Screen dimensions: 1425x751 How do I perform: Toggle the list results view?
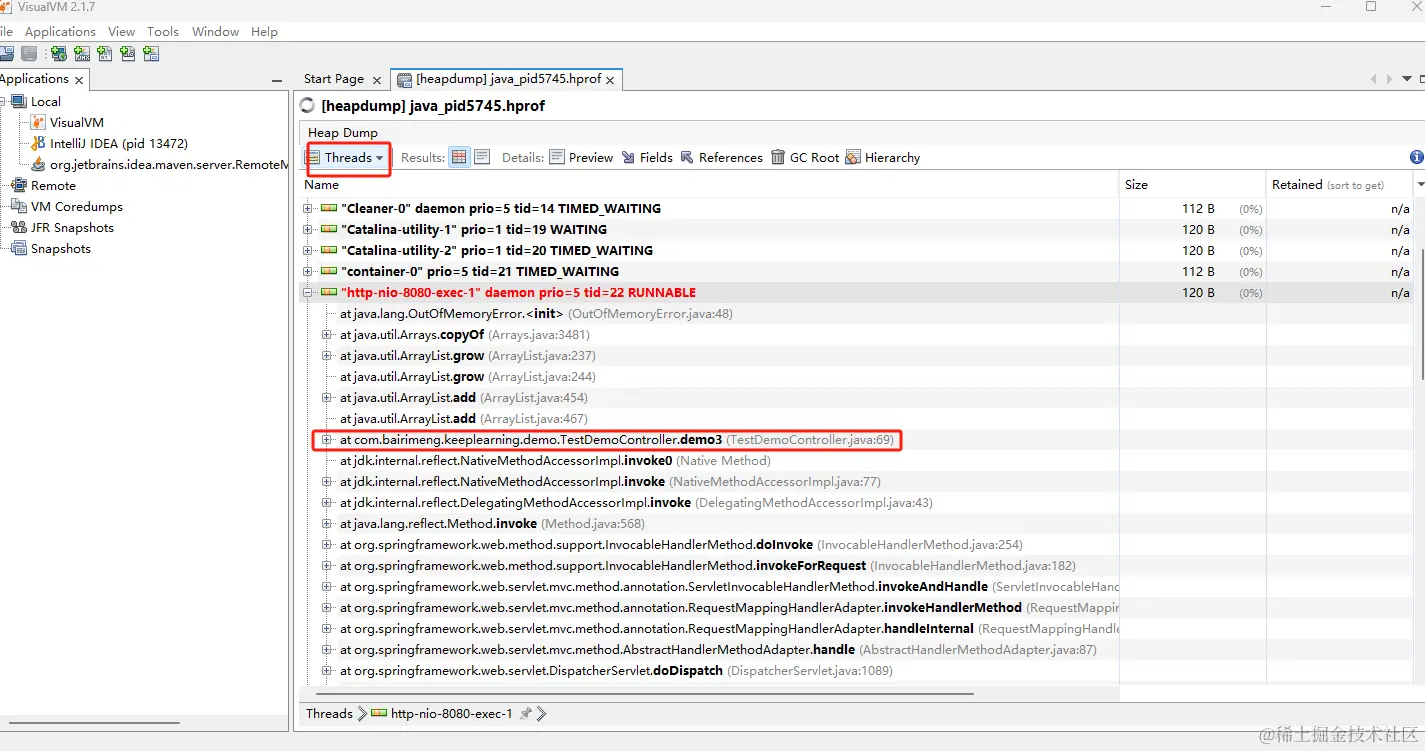coord(482,157)
